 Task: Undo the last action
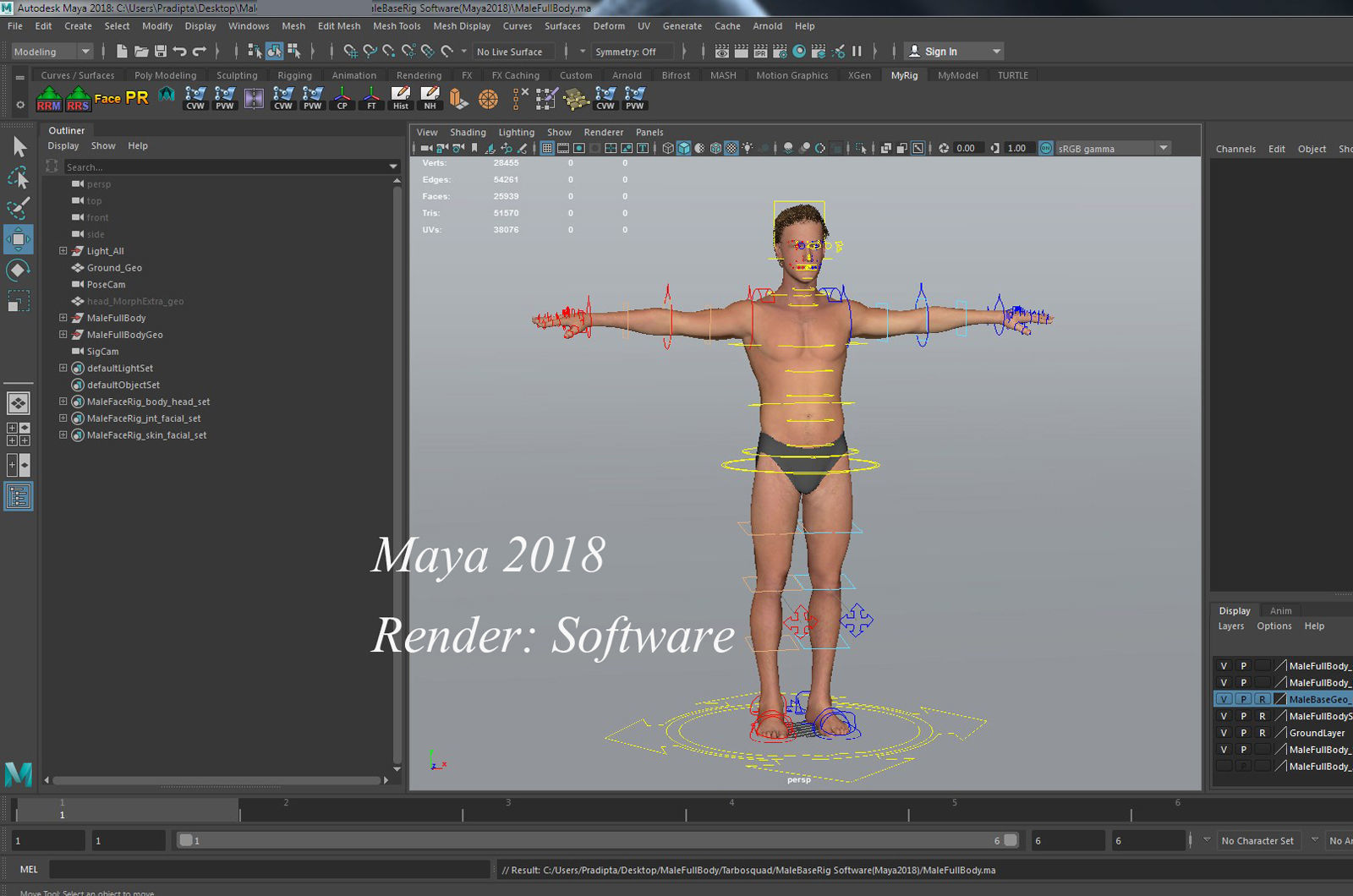(x=180, y=52)
